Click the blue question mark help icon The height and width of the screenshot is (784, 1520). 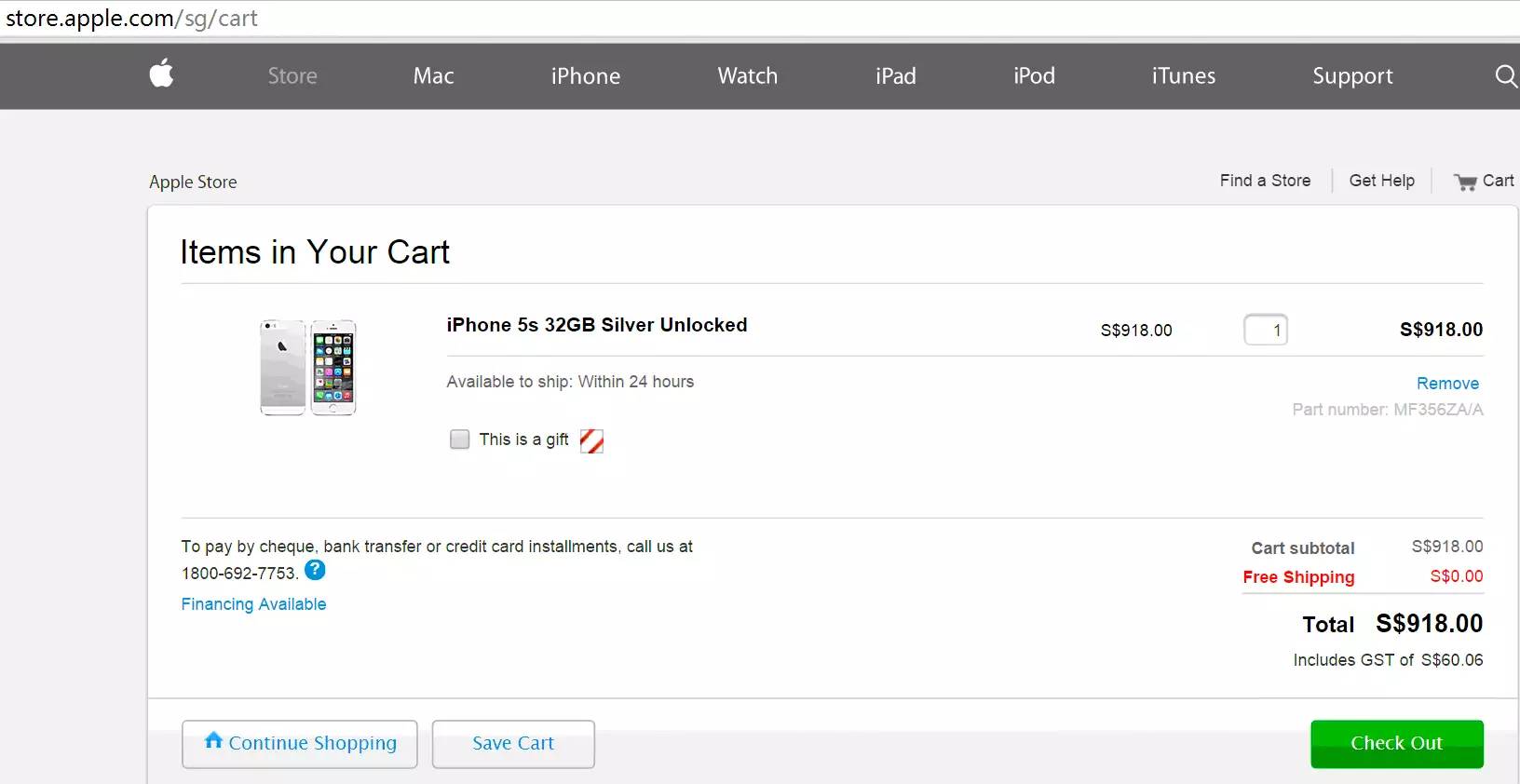(x=315, y=570)
